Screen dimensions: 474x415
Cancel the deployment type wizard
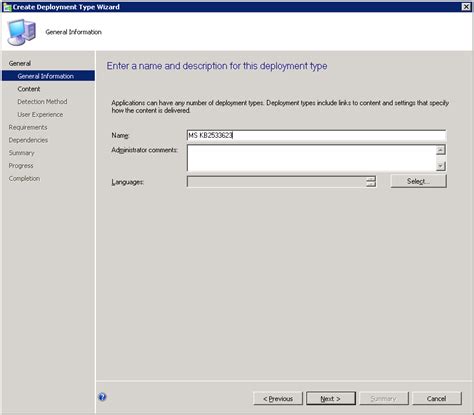[x=437, y=399]
